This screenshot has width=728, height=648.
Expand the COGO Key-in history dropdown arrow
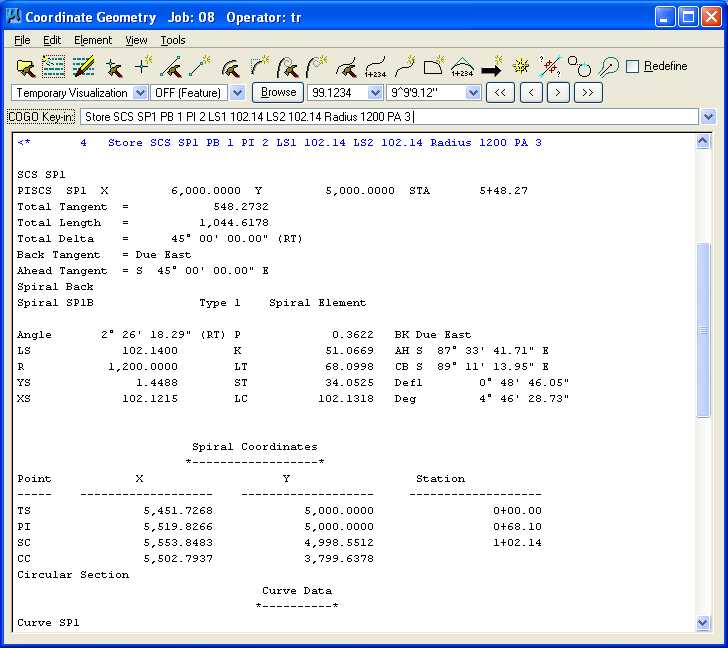708,117
